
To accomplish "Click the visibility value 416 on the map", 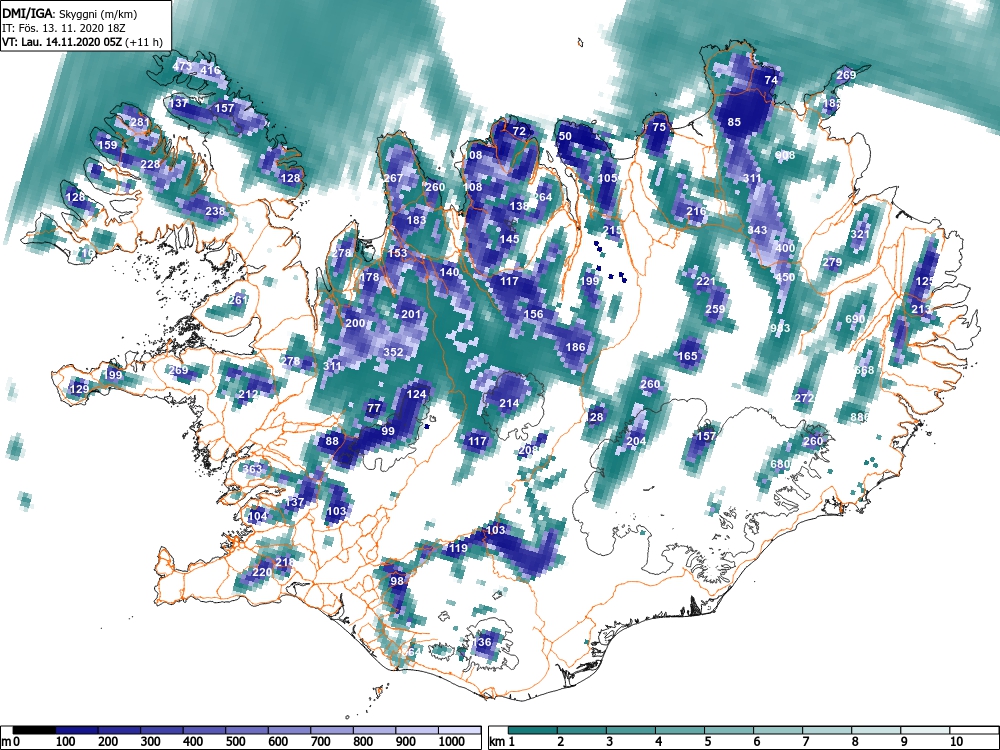I will tap(210, 70).
